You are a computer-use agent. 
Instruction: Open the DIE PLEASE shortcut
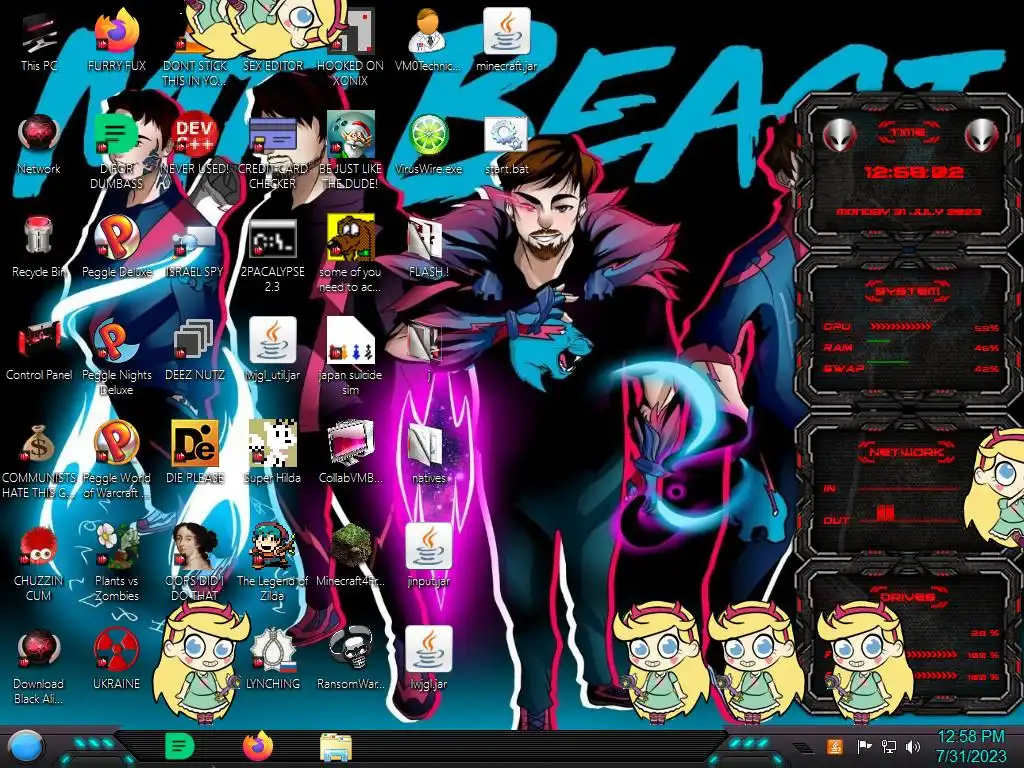tap(195, 453)
